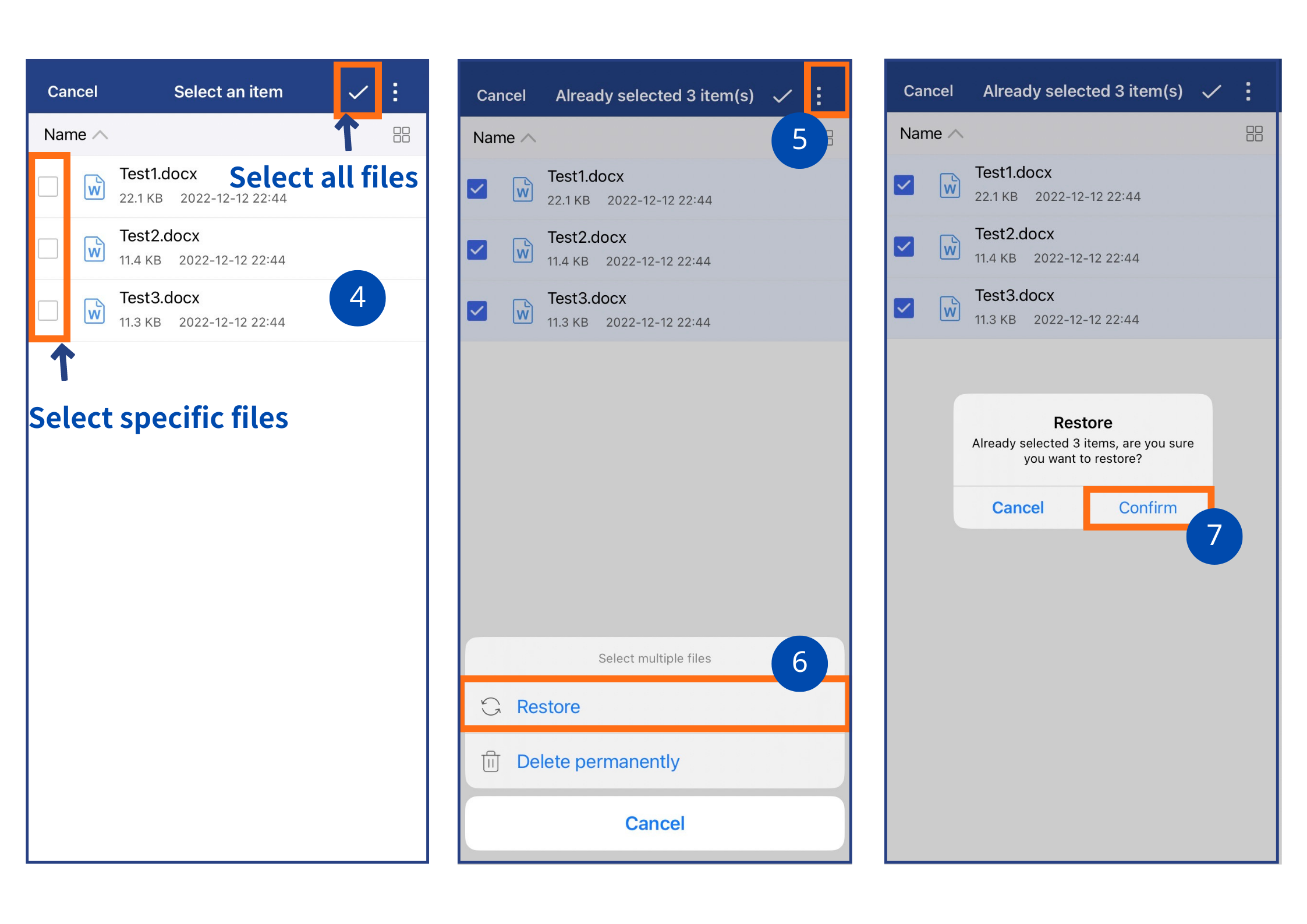Click the '11.3 KB' size in first screen
This screenshot has height=924, width=1307.
(140, 323)
